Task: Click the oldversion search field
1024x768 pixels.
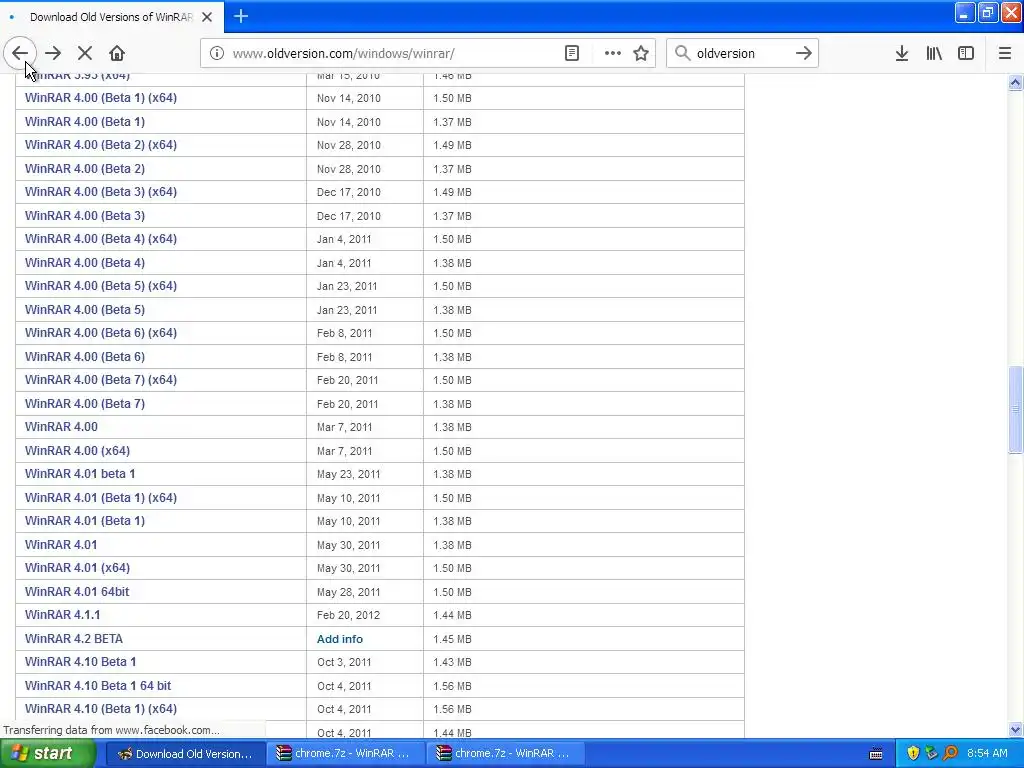Action: pos(741,53)
